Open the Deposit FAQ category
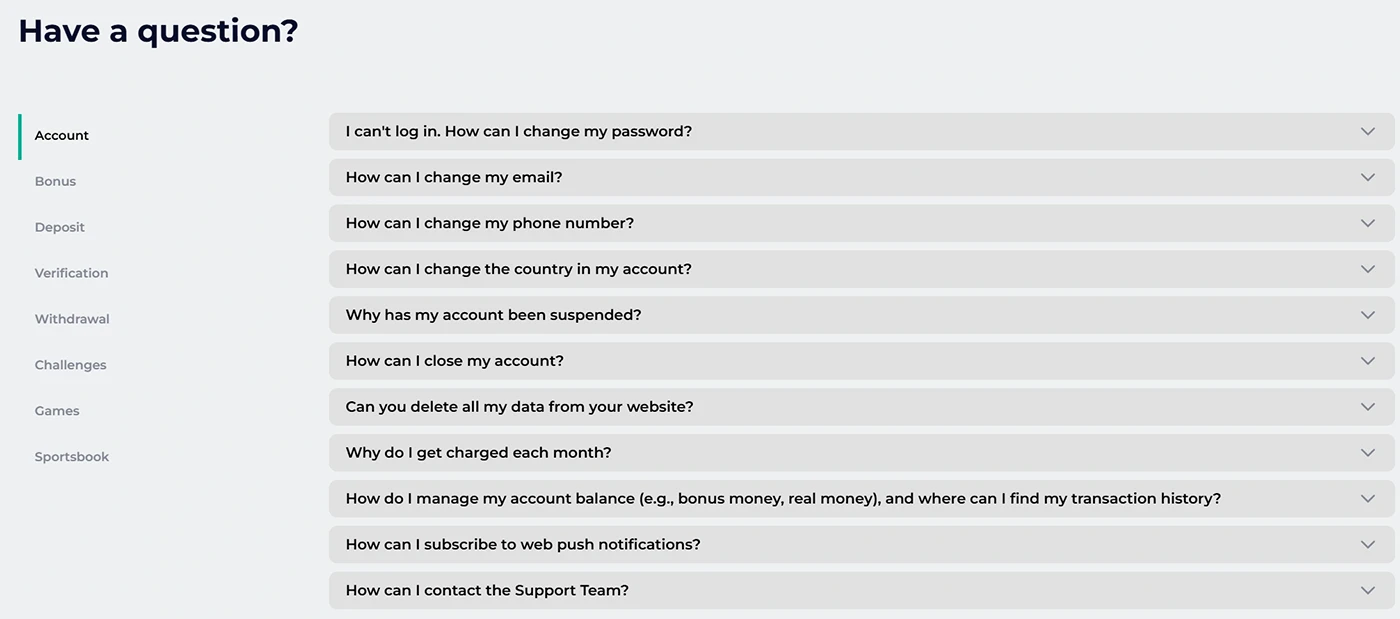1400x619 pixels. [x=59, y=227]
